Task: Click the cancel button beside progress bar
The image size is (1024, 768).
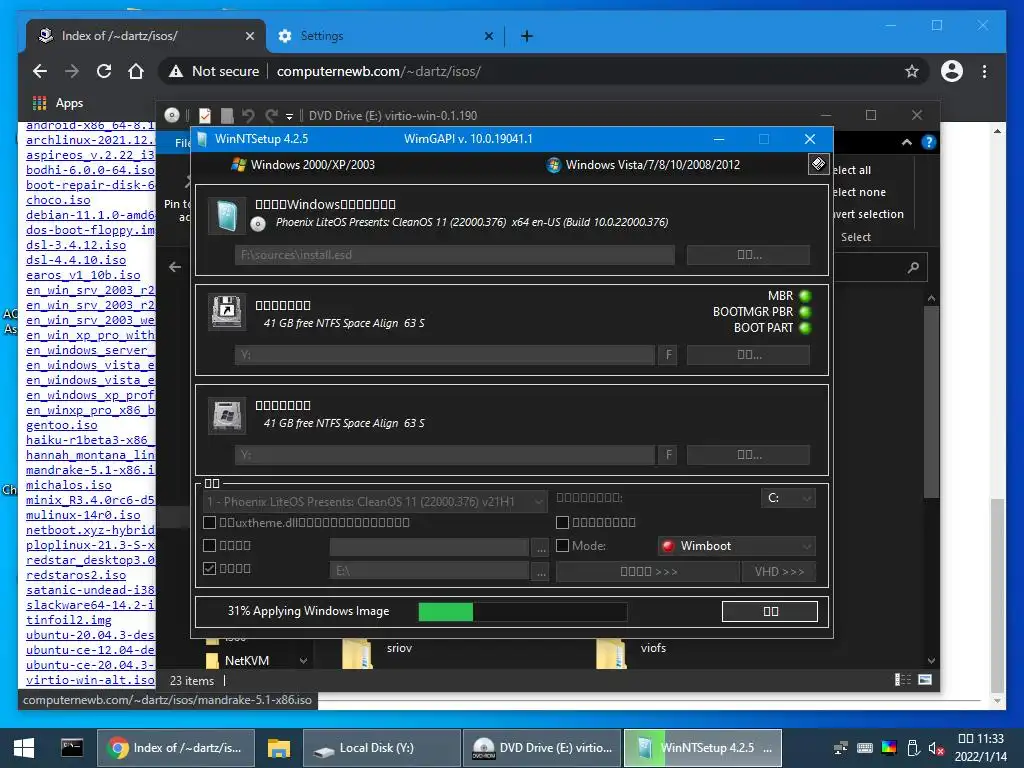Action: [770, 611]
